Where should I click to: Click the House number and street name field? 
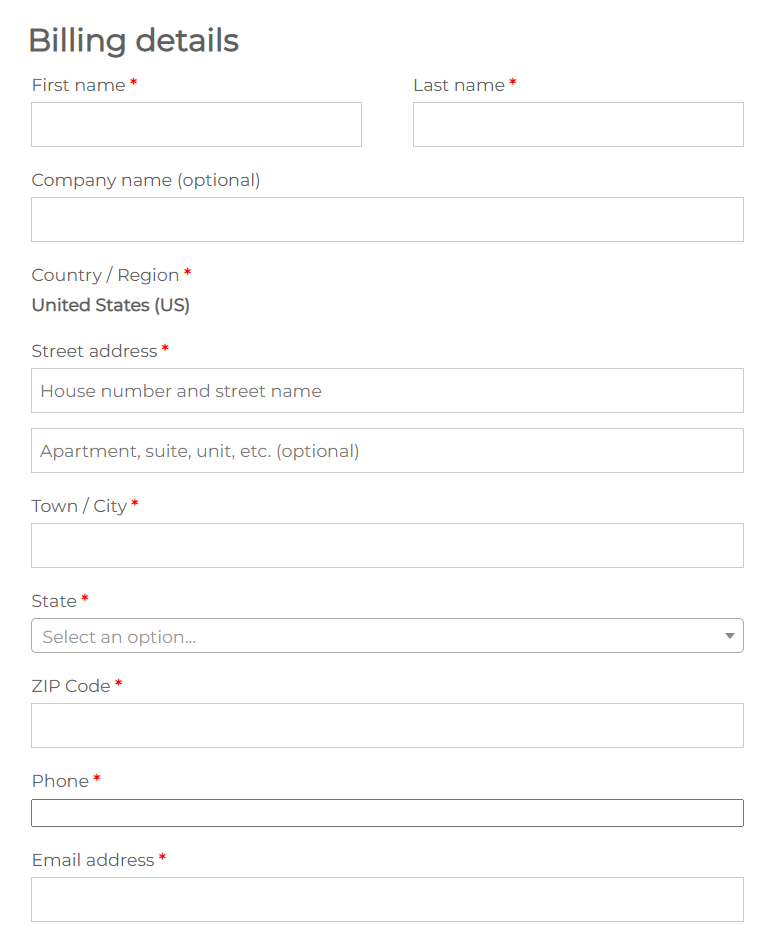(387, 390)
